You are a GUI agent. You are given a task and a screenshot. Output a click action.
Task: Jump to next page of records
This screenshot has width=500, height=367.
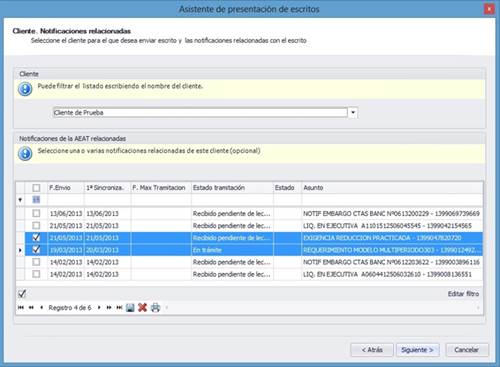point(109,307)
